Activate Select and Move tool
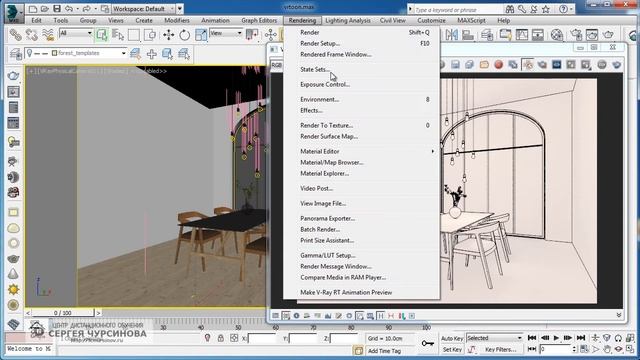Viewport: 640px width, 360px height. (x=168, y=35)
